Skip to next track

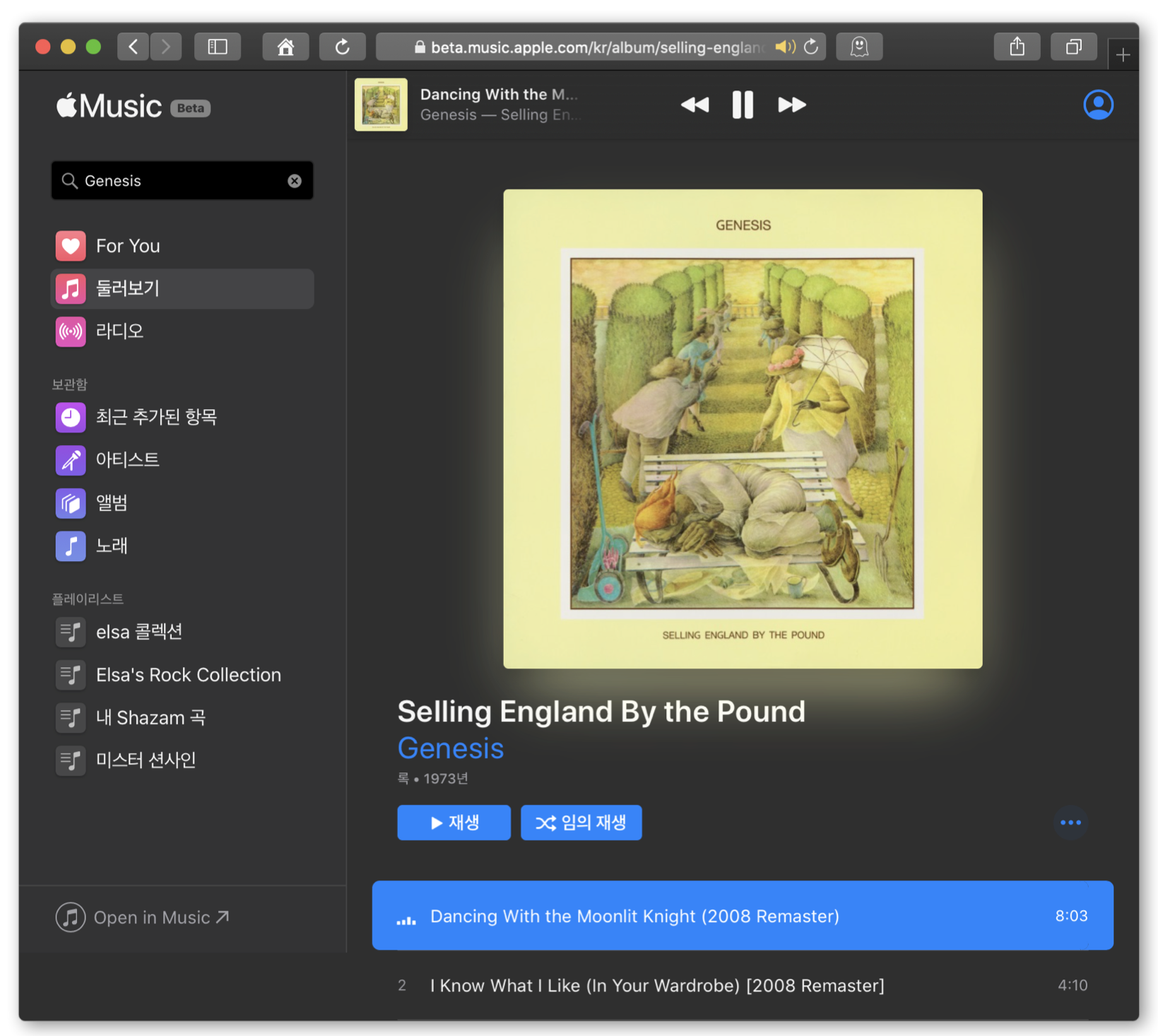point(791,105)
